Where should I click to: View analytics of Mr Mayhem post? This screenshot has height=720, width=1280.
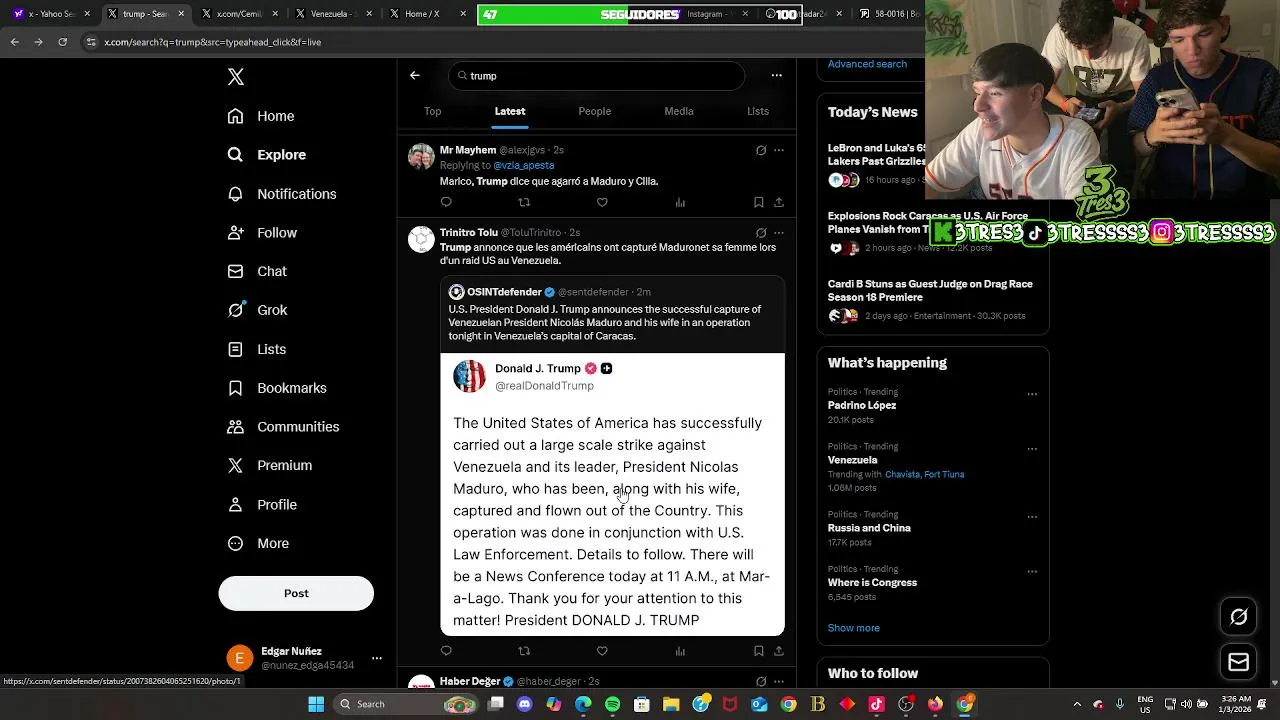pos(680,202)
